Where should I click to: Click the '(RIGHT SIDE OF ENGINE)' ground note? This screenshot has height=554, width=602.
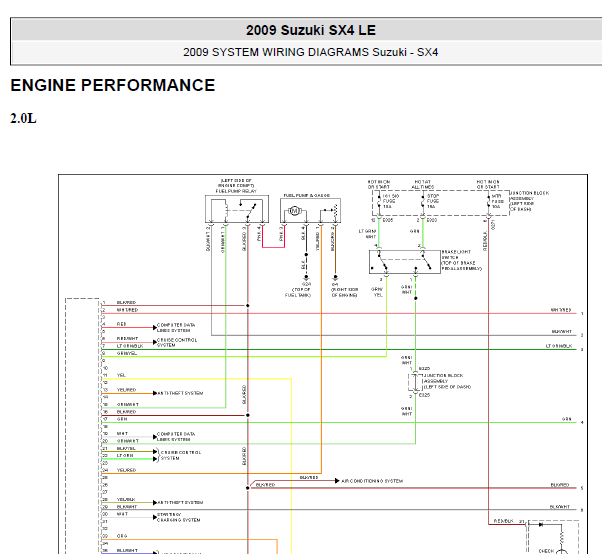(x=344, y=292)
